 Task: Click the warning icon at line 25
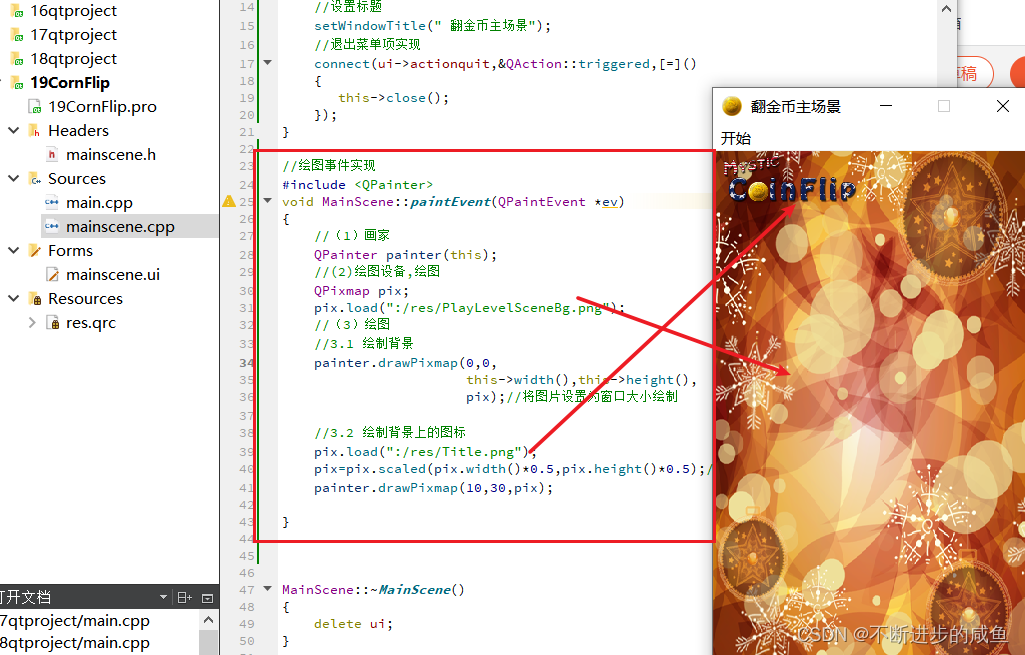(x=229, y=201)
